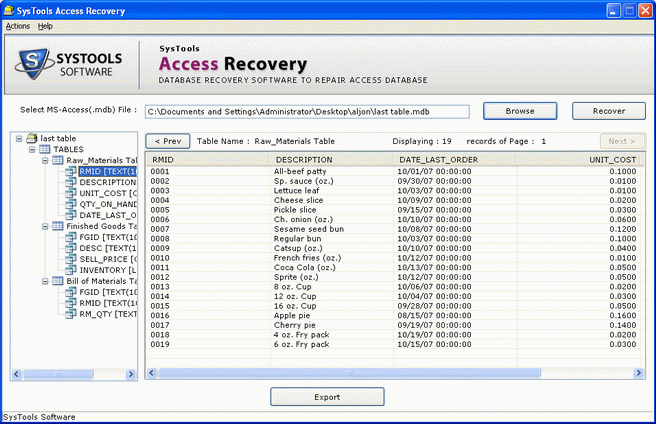
Task: Open the Actions menu
Action: [18, 25]
